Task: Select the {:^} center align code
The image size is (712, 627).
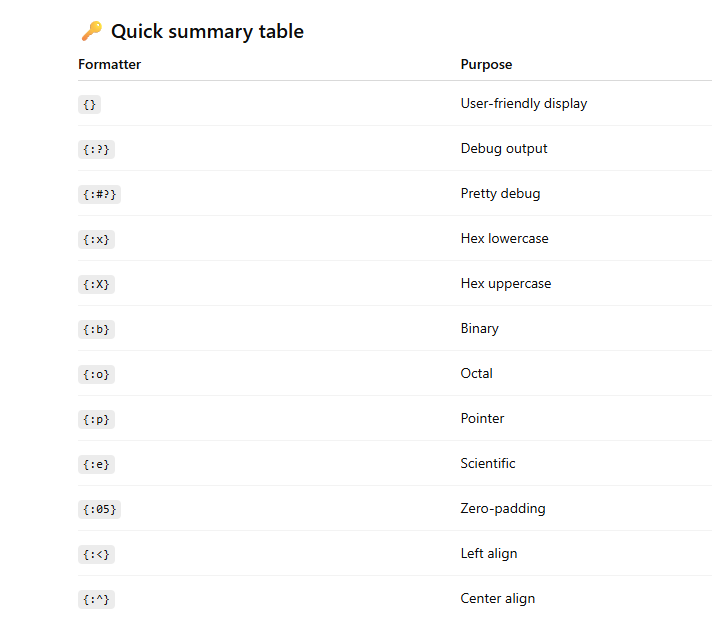Action: (x=96, y=599)
